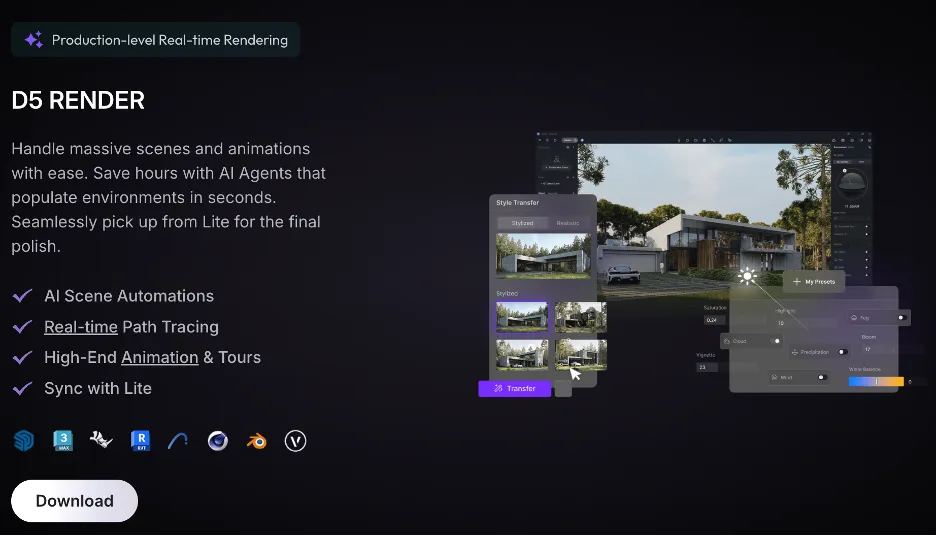Switch to the Stylized tab
936x536 pixels.
522,223
